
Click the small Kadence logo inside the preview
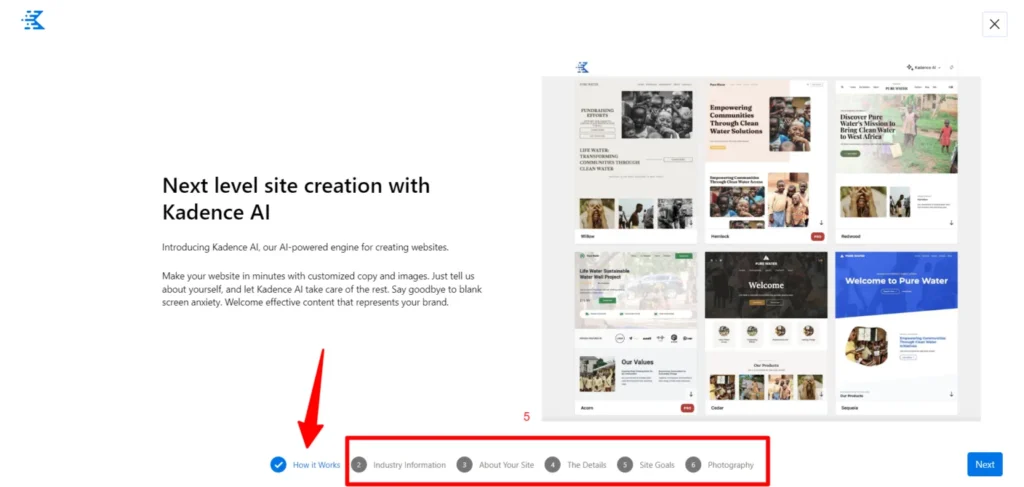[582, 67]
